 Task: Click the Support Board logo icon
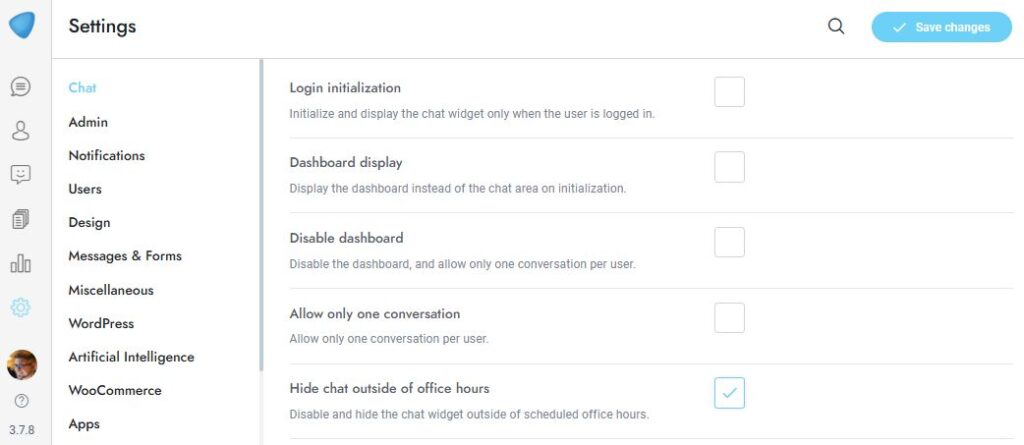pyautogui.click(x=21, y=26)
